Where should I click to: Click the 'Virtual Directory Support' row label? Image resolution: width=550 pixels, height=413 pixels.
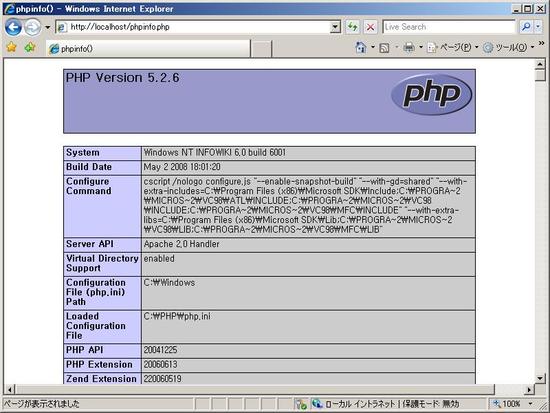(102, 263)
